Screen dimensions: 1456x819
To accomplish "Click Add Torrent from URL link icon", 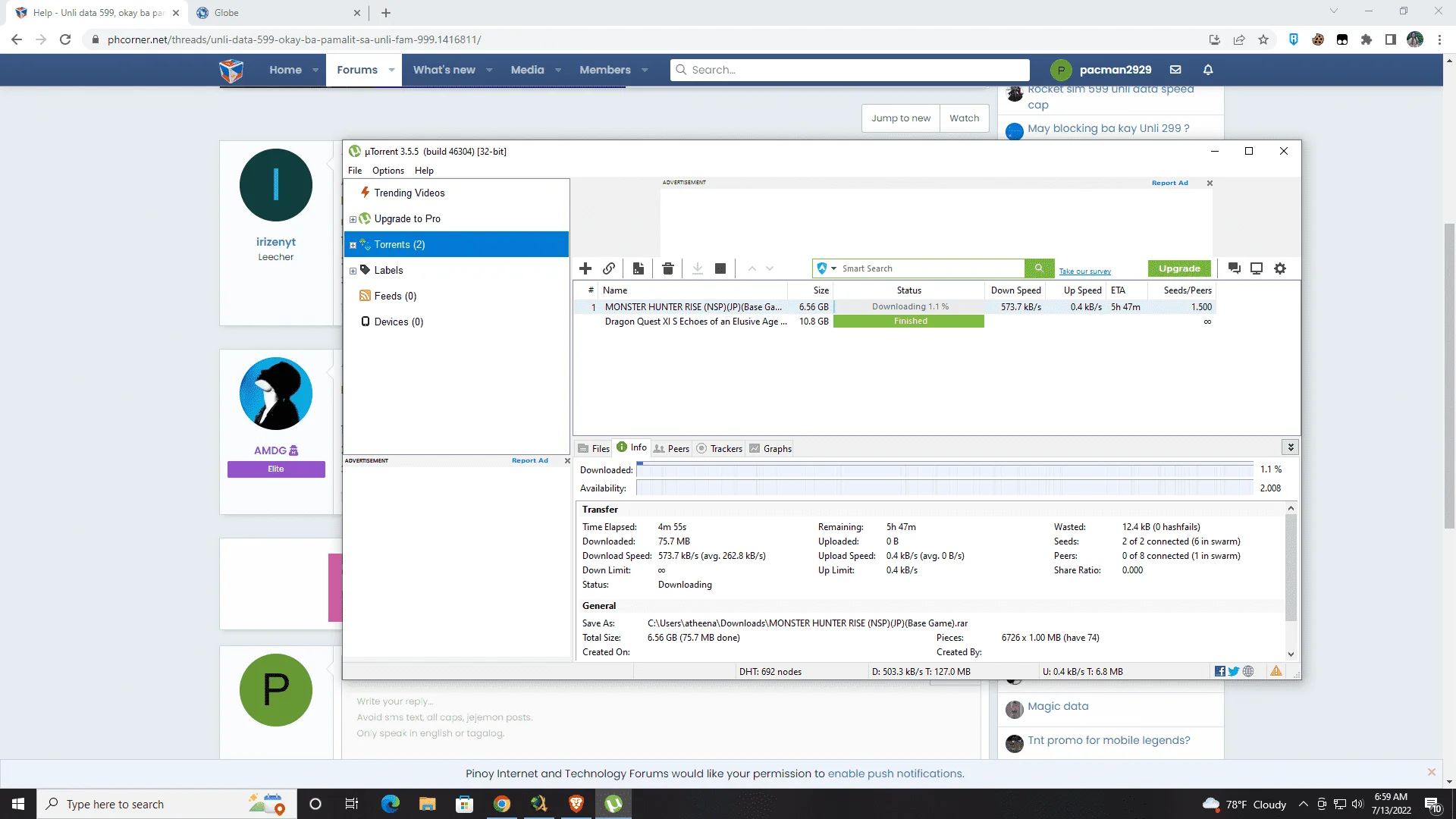I will click(x=609, y=268).
